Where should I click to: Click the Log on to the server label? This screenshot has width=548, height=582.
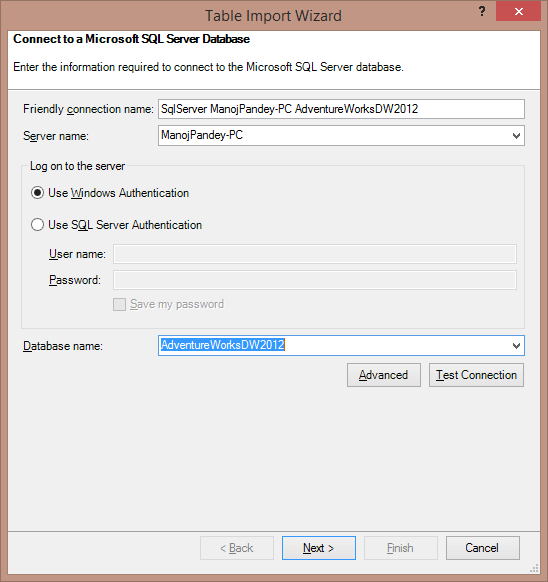[x=77, y=166]
